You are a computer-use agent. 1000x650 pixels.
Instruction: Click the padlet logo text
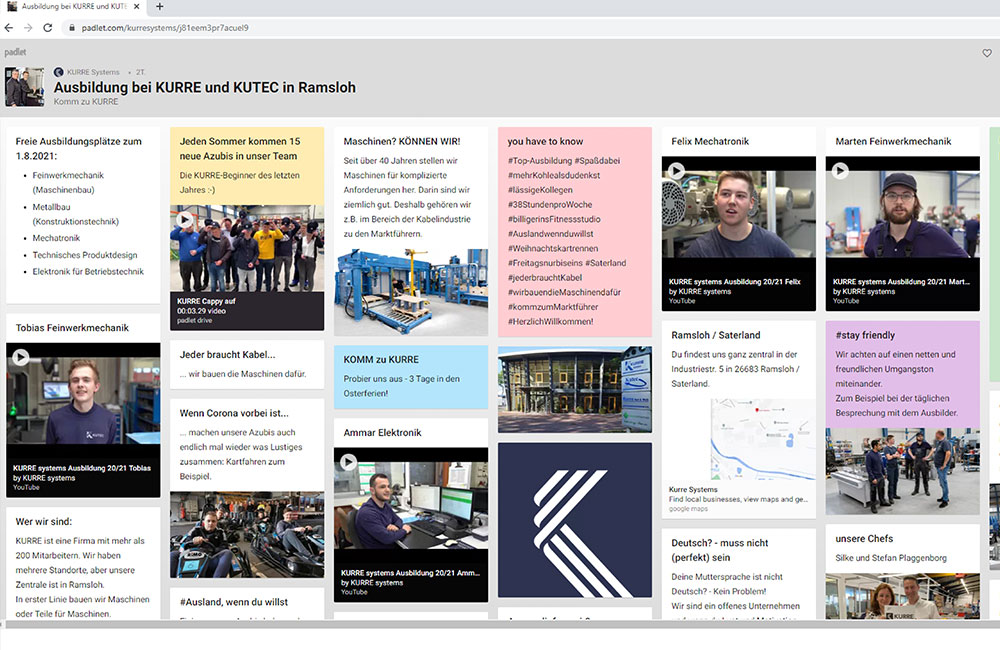click(15, 52)
